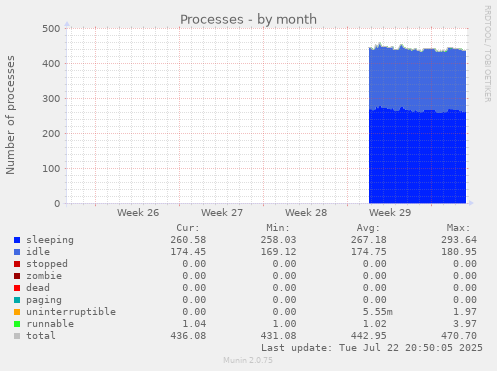Select the Week 27 axis label
Image resolution: width=497 pixels, height=371 pixels.
pyautogui.click(x=222, y=213)
